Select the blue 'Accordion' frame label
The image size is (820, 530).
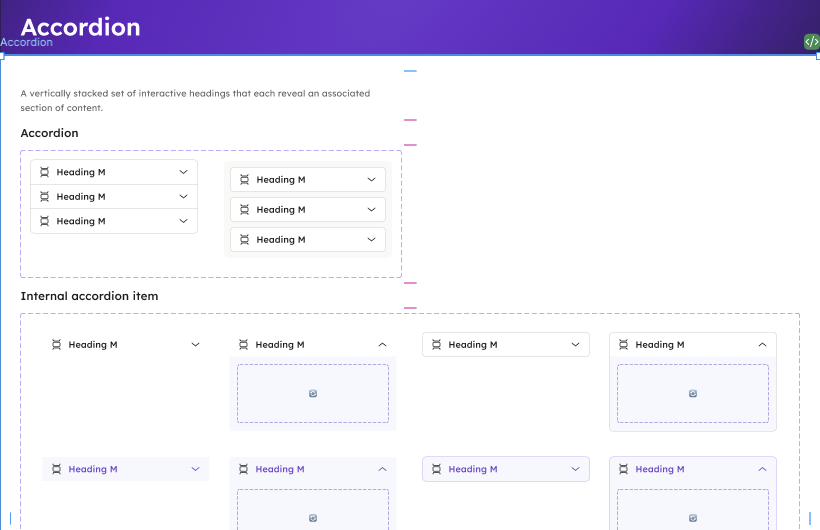click(26, 42)
